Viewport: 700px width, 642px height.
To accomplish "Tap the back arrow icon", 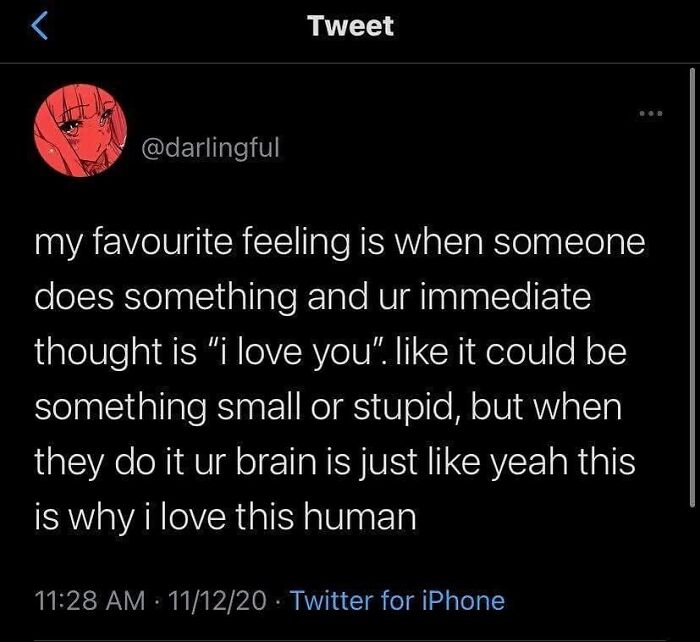I will [x=39, y=28].
